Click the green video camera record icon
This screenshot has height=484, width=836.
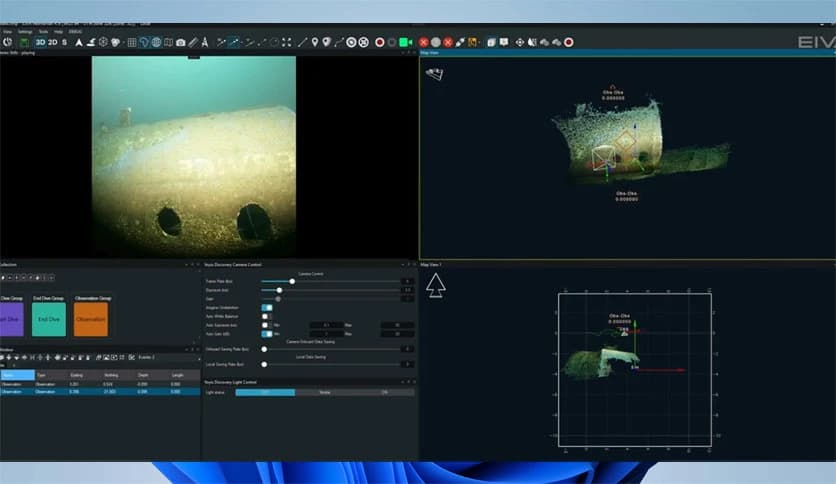click(x=406, y=42)
